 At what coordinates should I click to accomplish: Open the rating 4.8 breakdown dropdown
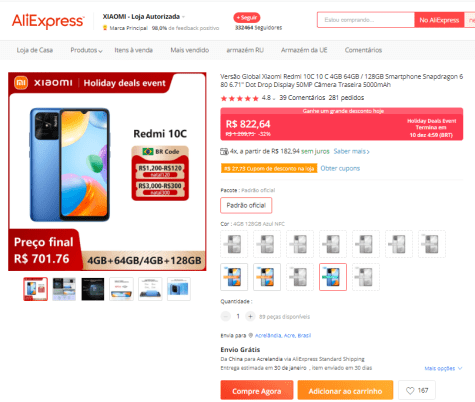274,98
